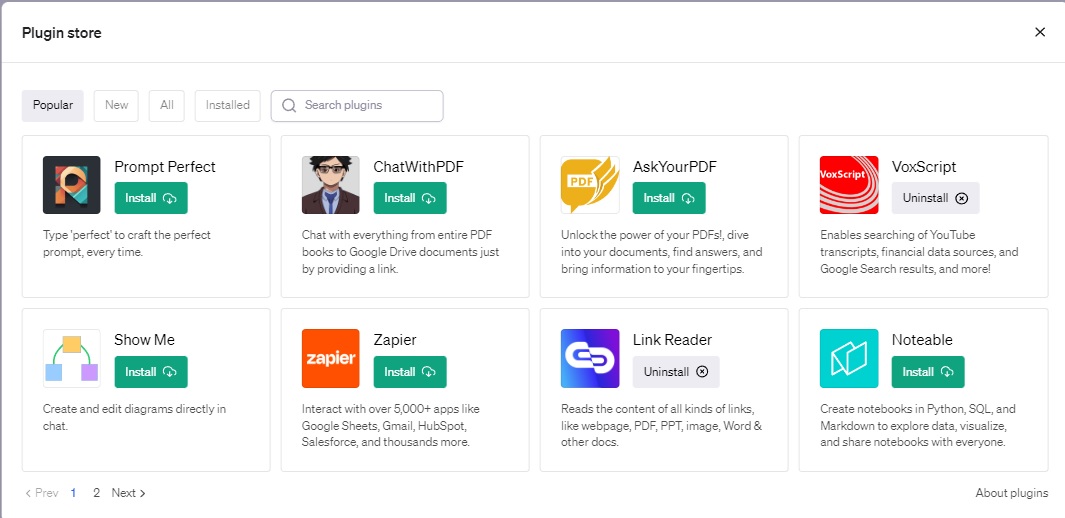Show All plugins tab

[x=166, y=105]
